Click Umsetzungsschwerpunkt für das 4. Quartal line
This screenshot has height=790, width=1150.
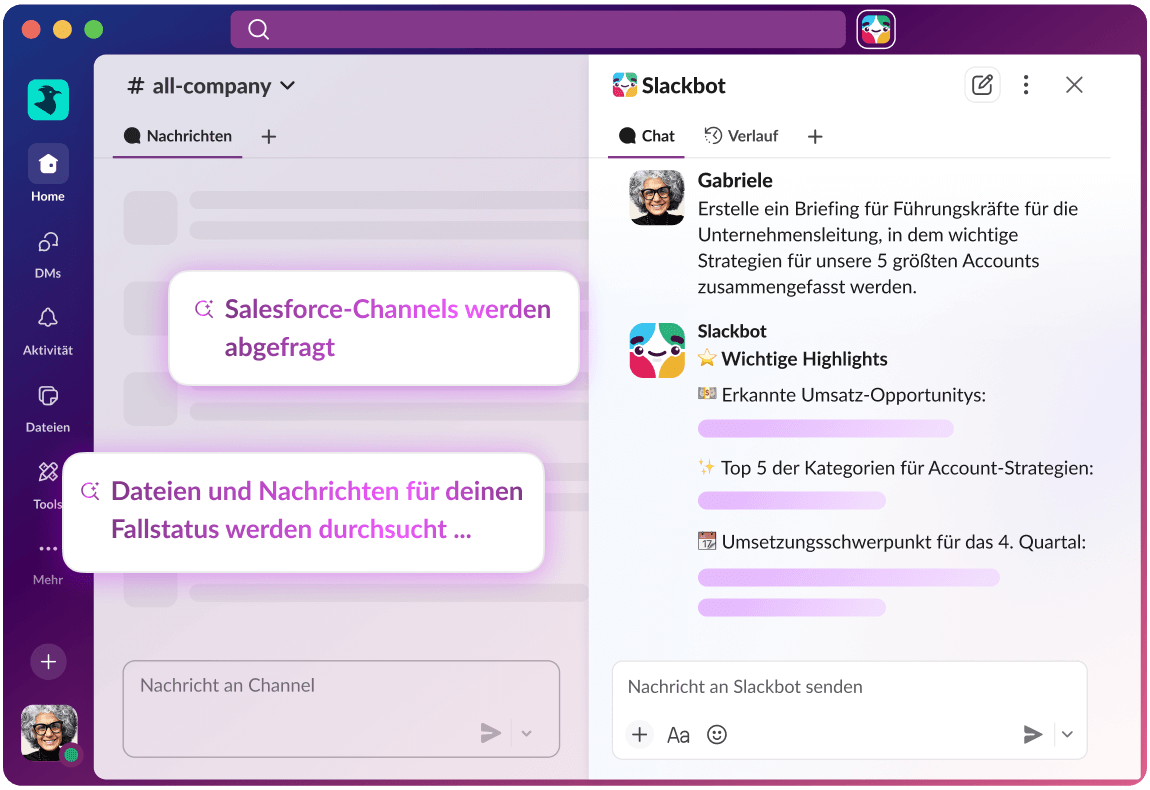tap(892, 542)
